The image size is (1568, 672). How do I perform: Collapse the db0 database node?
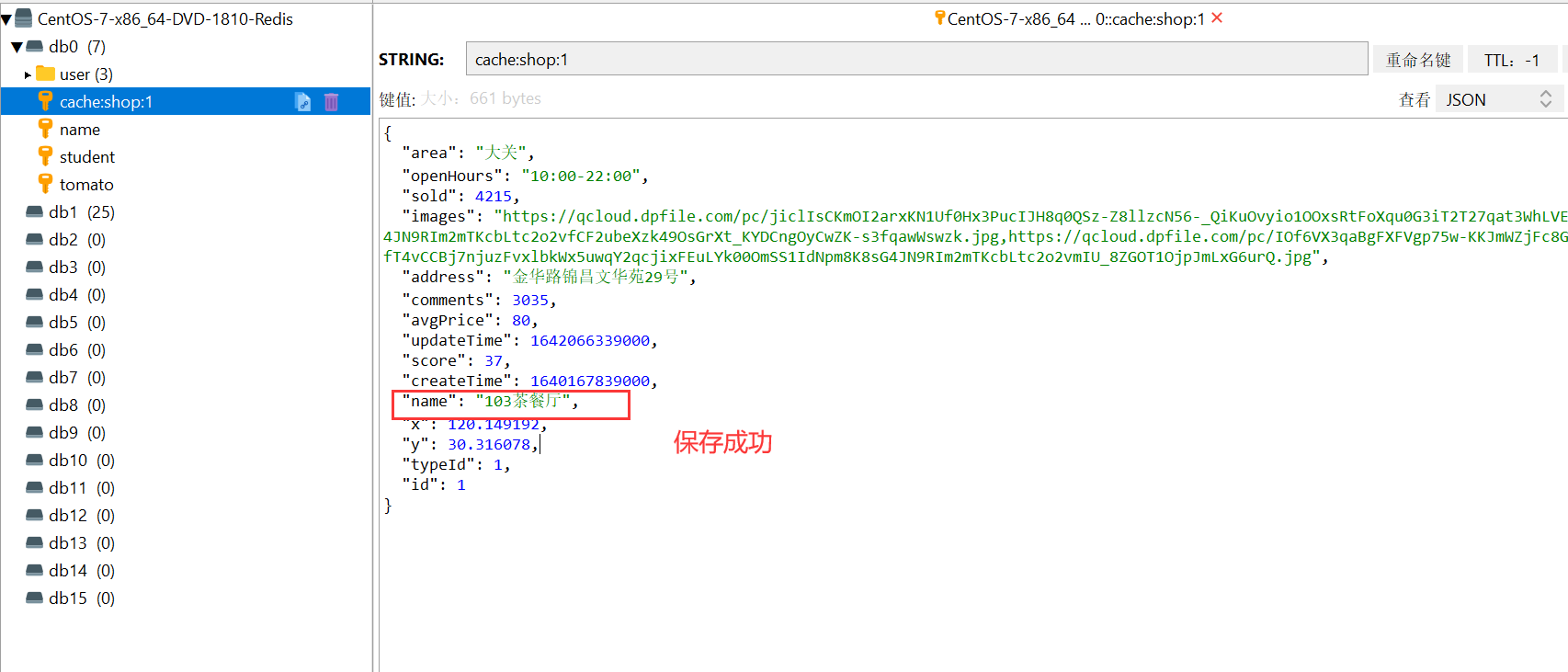(17, 47)
